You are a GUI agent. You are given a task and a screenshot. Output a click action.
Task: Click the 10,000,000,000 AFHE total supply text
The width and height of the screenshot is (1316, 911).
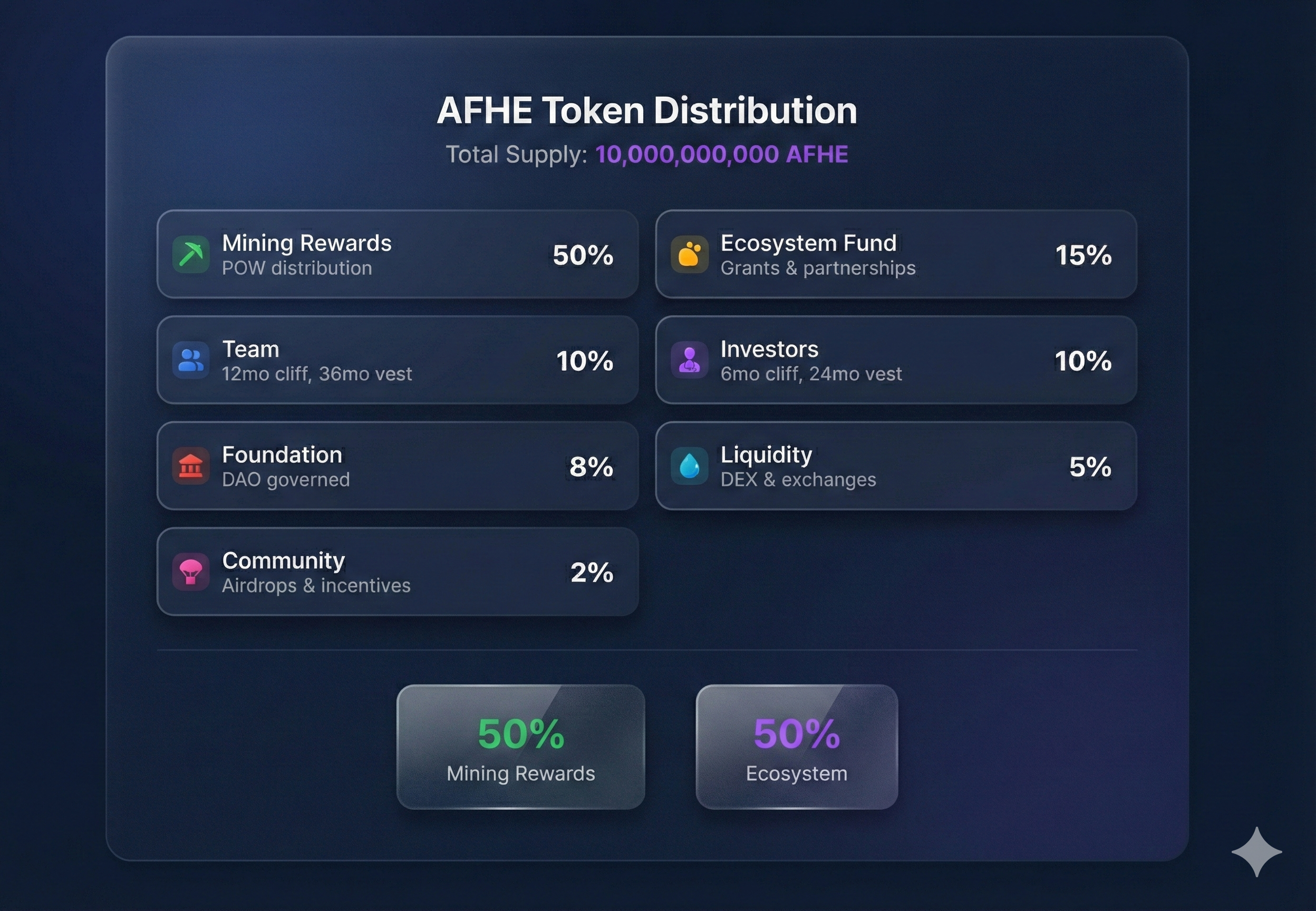click(x=721, y=154)
